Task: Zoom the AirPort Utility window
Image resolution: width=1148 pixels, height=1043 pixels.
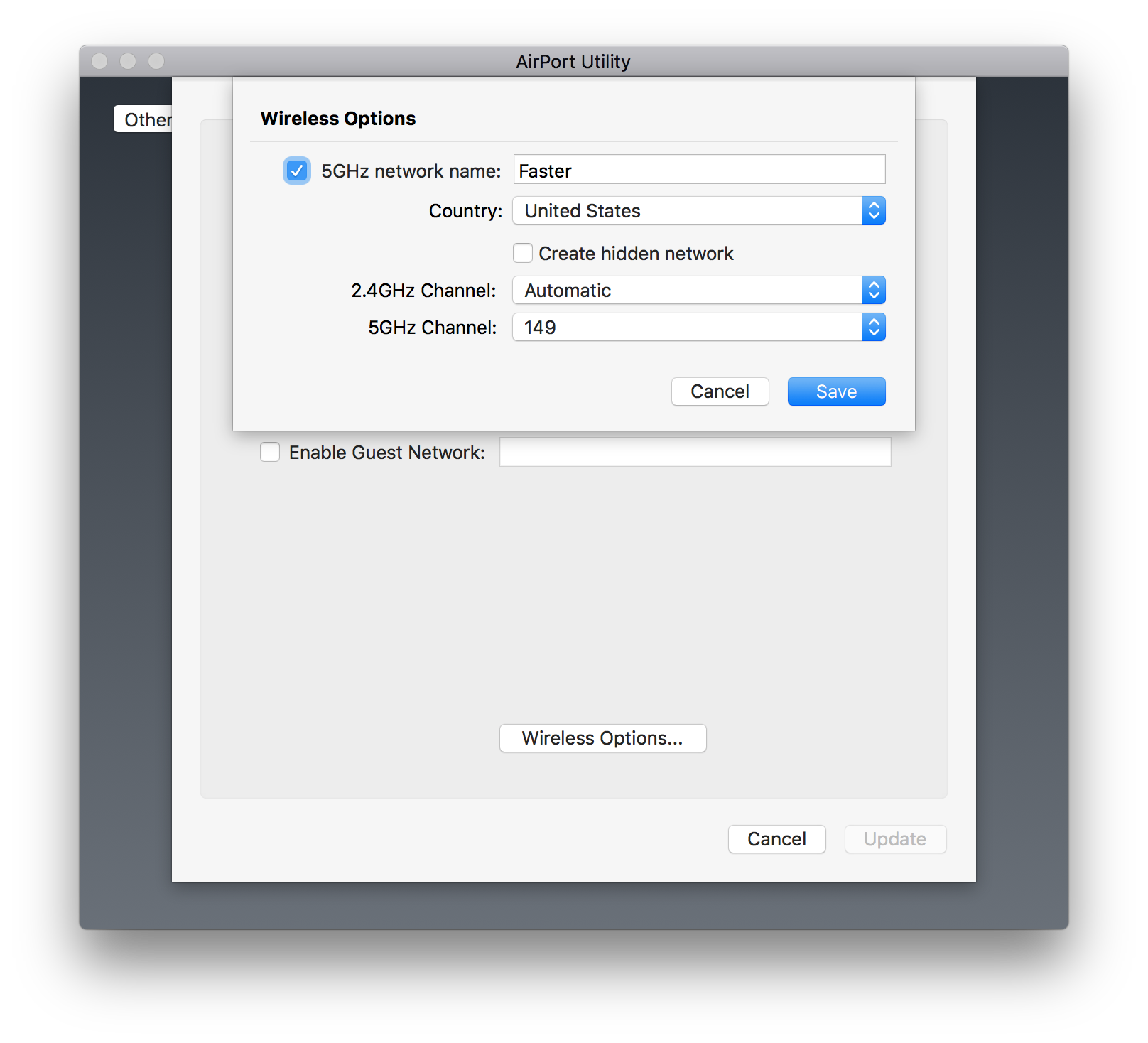Action: [157, 62]
